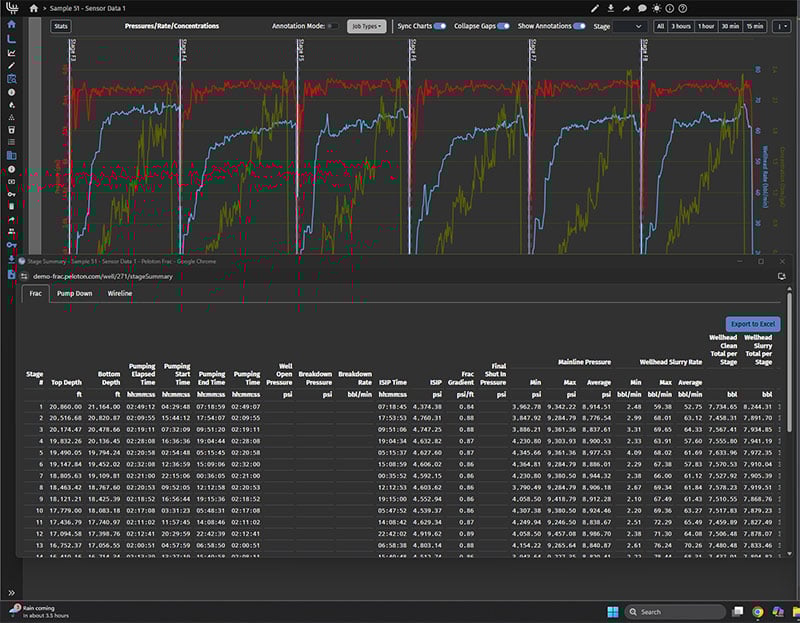The height and width of the screenshot is (623, 800).
Task: Toggle the Sync Charts switch
Action: point(439,26)
